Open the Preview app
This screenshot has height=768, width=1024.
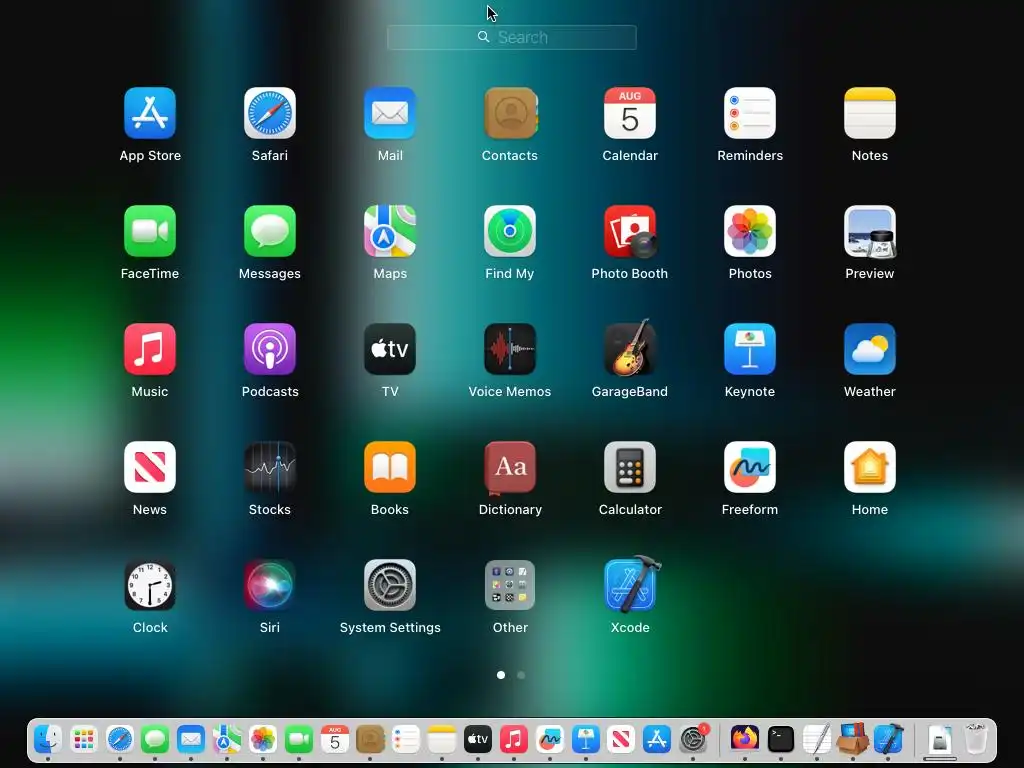(x=870, y=231)
